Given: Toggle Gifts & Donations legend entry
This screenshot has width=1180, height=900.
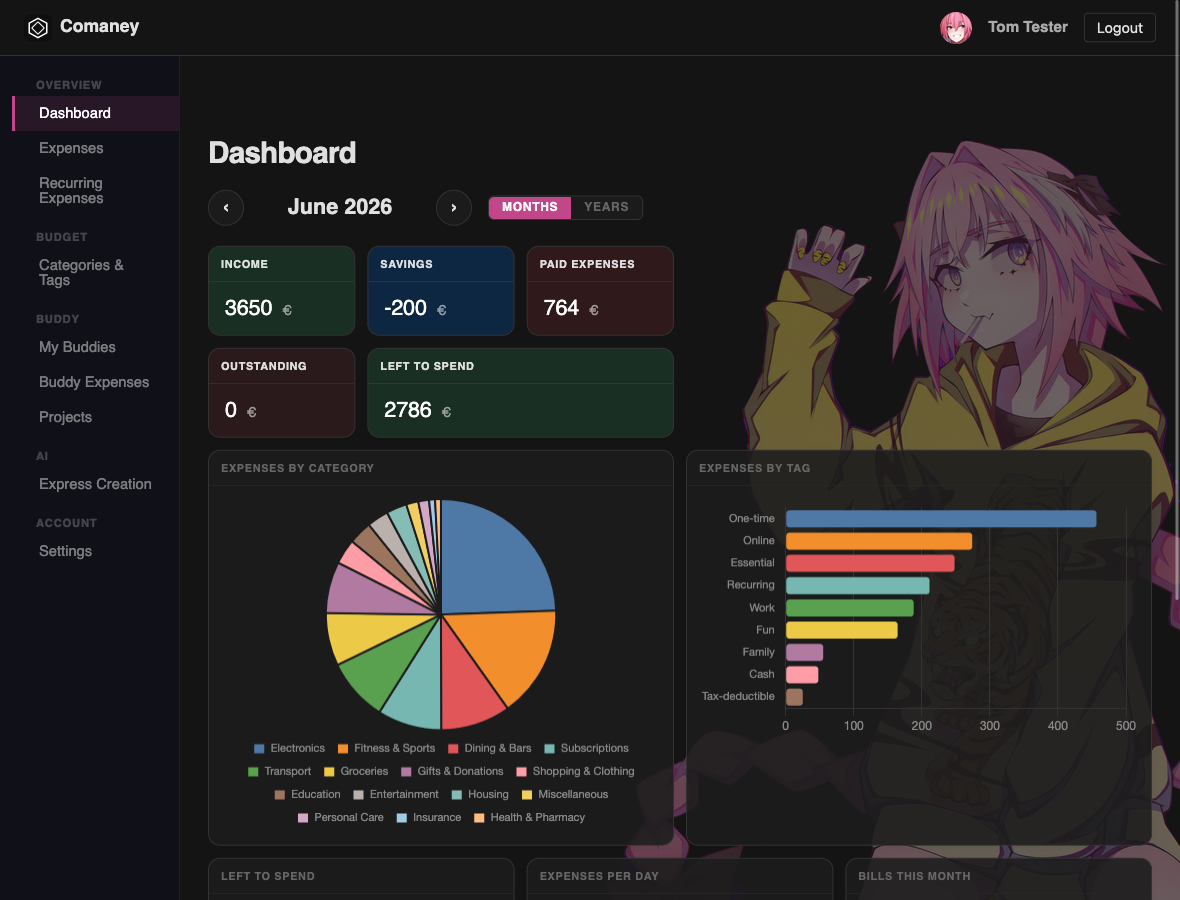Looking at the screenshot, I should (x=452, y=771).
